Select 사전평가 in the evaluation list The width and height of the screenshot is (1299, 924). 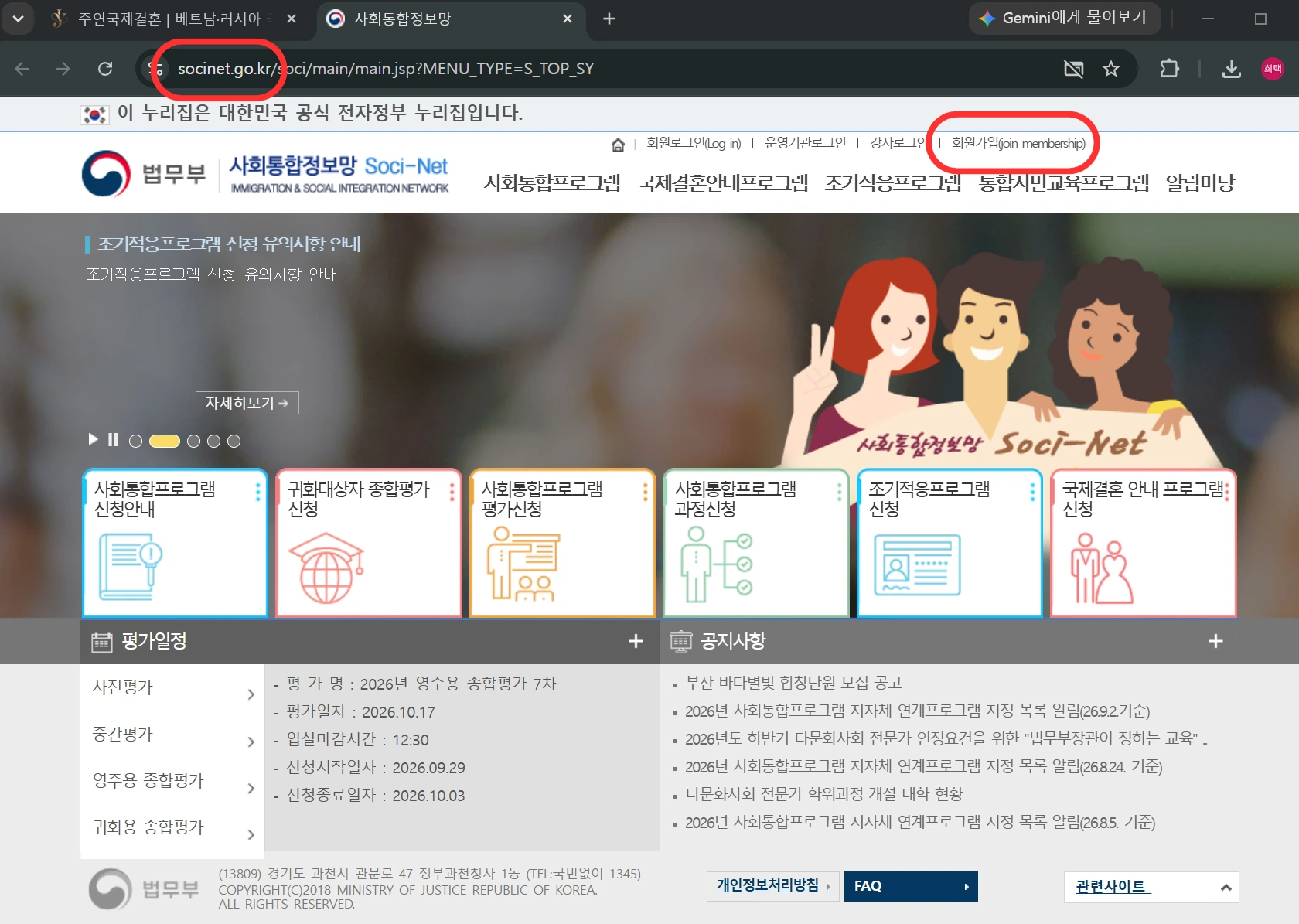coord(172,687)
